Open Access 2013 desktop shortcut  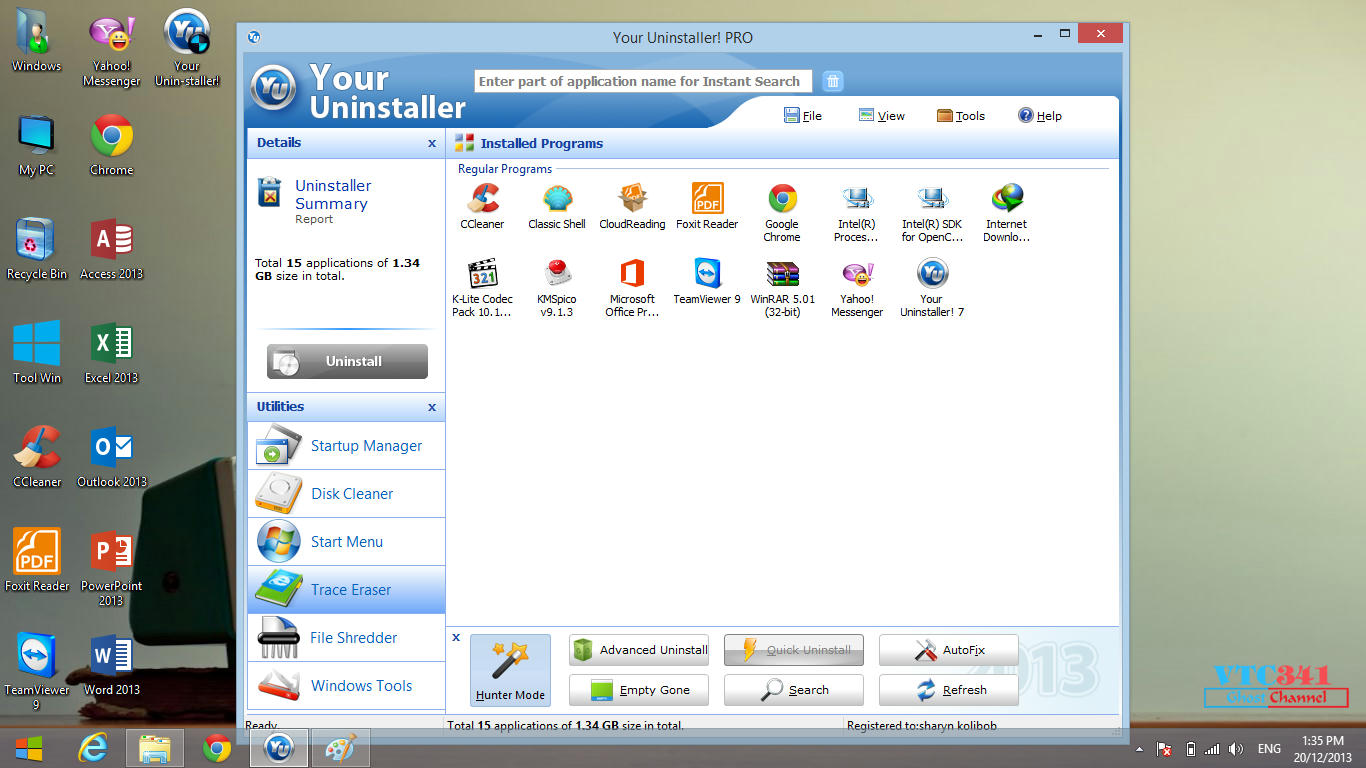tap(112, 249)
